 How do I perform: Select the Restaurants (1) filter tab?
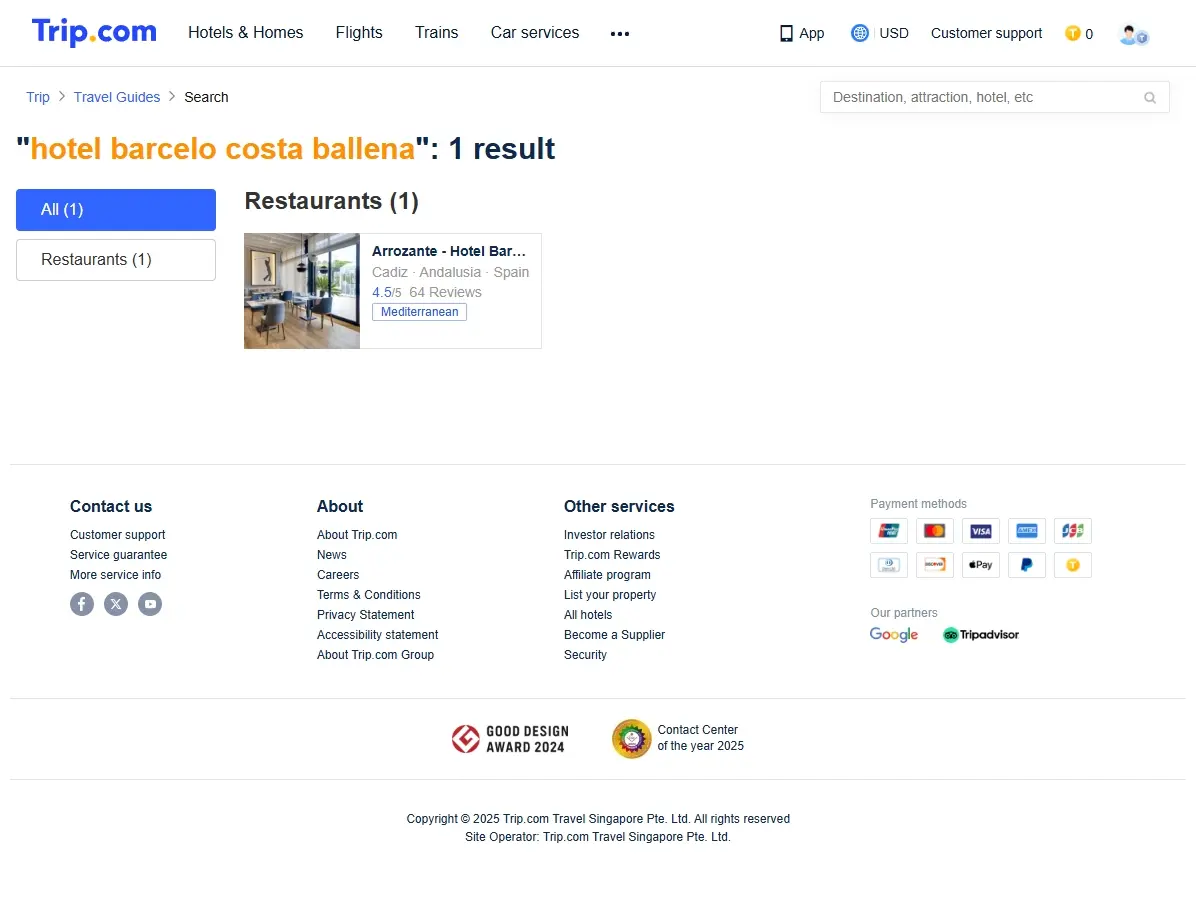tap(116, 260)
